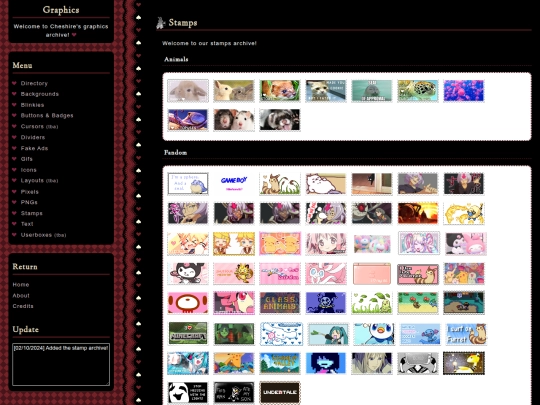Select the ferret stamp
The width and height of the screenshot is (540, 405).
280,120
